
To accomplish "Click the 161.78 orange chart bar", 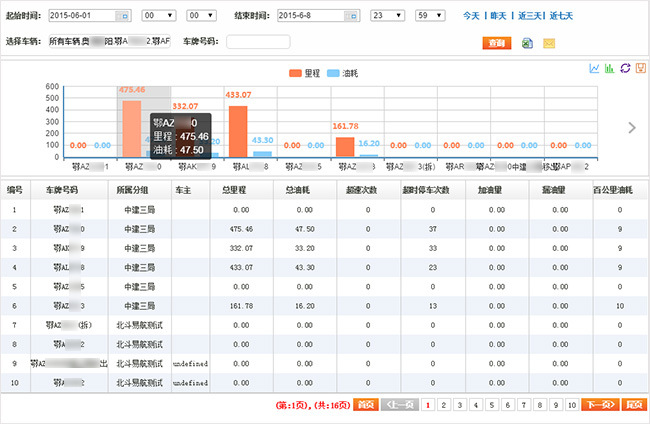I will pyautogui.click(x=345, y=147).
